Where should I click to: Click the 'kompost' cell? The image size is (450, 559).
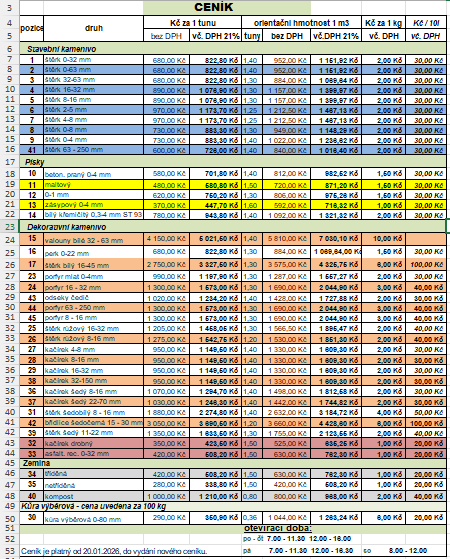coord(93,496)
